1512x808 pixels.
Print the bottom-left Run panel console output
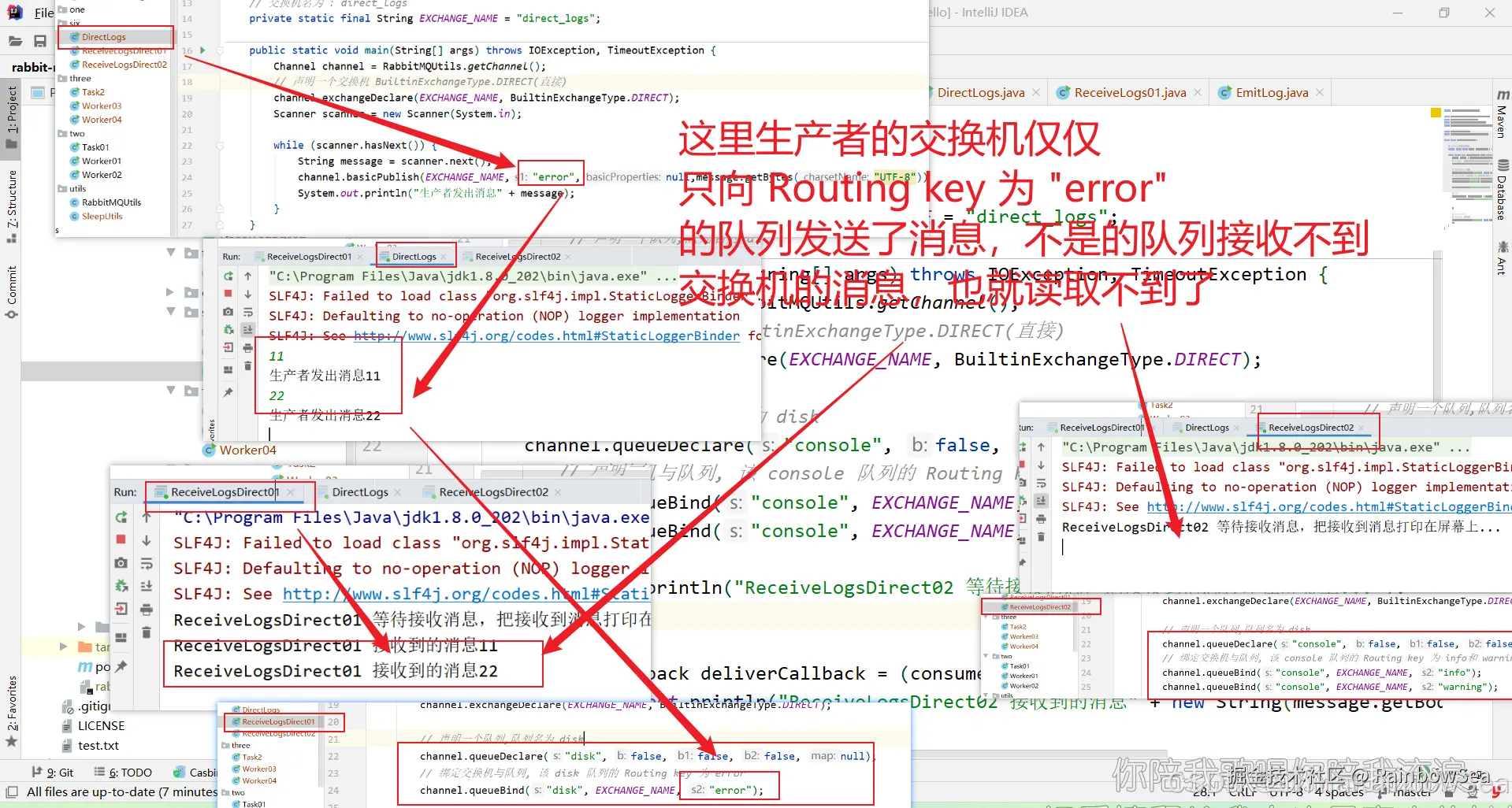147,610
